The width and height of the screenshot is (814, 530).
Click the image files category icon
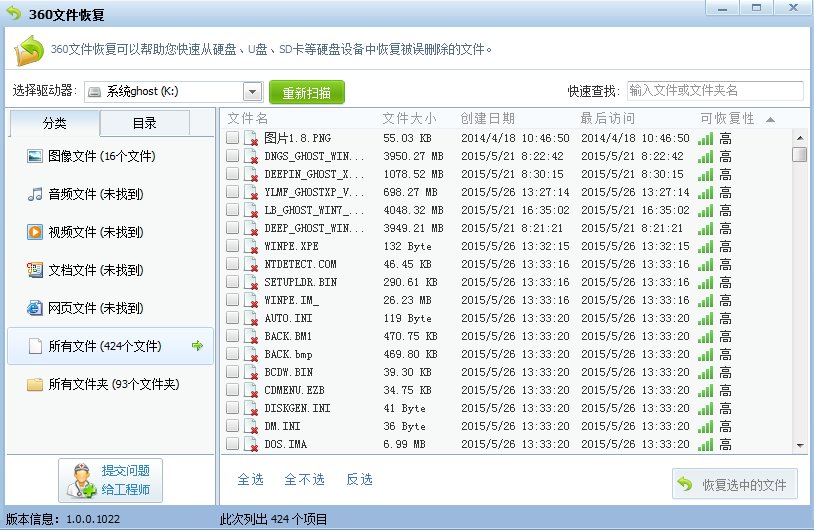35,156
